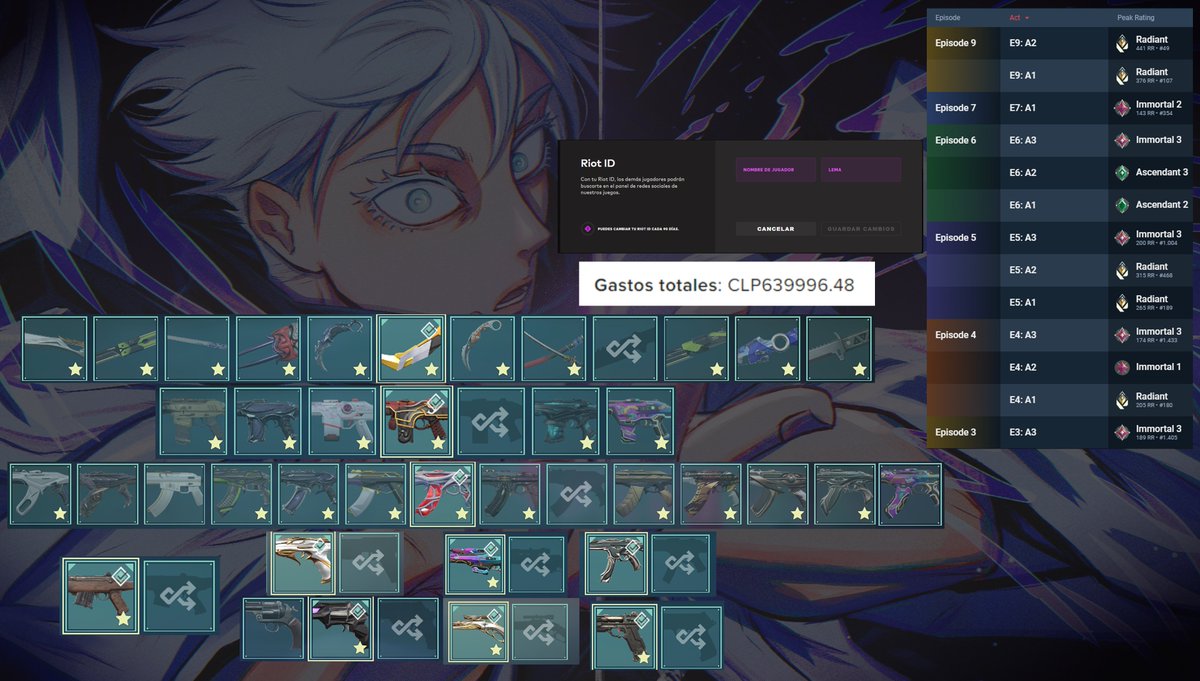Image resolution: width=1200 pixels, height=681 pixels.
Task: Select the olive tan gun skin in second row
Action: pos(193,420)
